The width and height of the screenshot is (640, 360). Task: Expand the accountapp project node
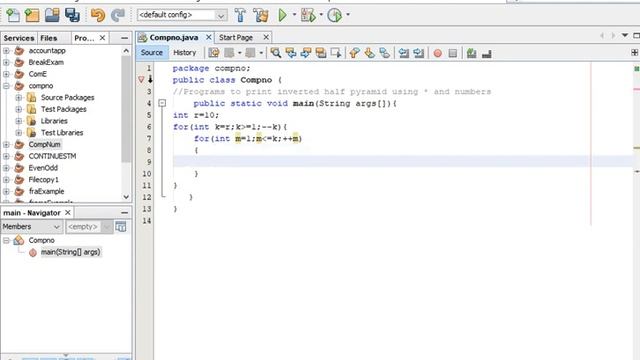click(x=6, y=51)
